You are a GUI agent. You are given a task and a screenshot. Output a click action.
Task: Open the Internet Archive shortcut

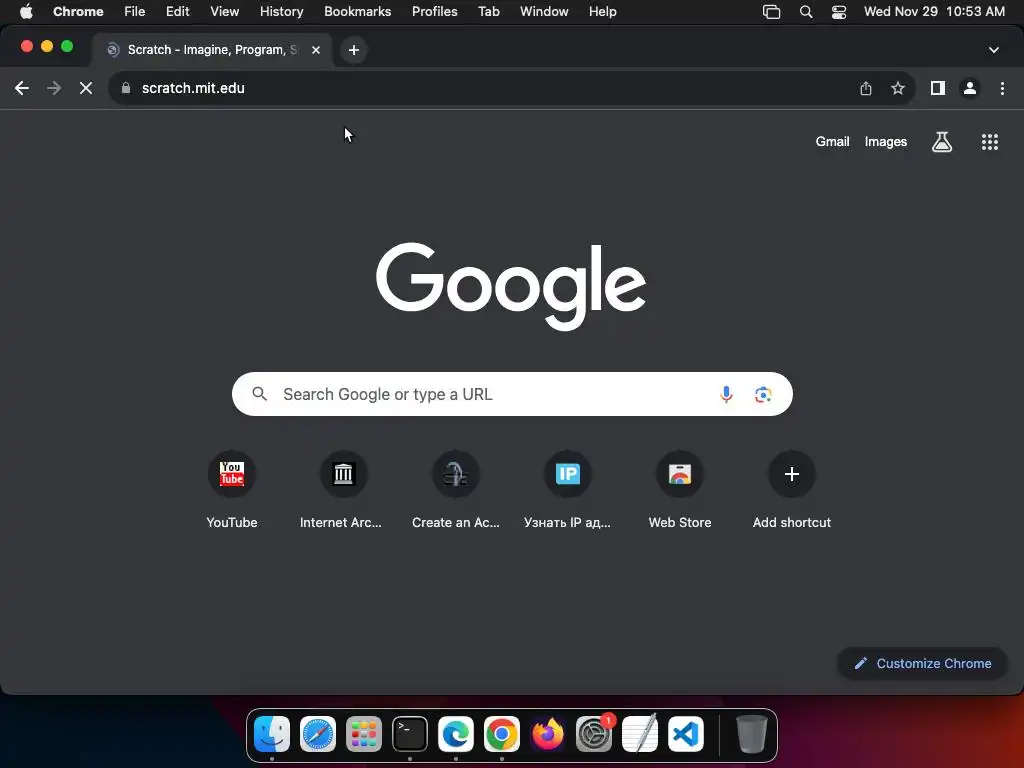(343, 490)
